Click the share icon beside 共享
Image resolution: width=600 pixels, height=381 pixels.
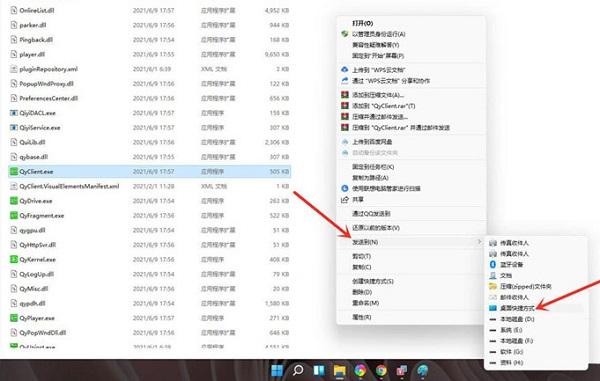point(345,199)
